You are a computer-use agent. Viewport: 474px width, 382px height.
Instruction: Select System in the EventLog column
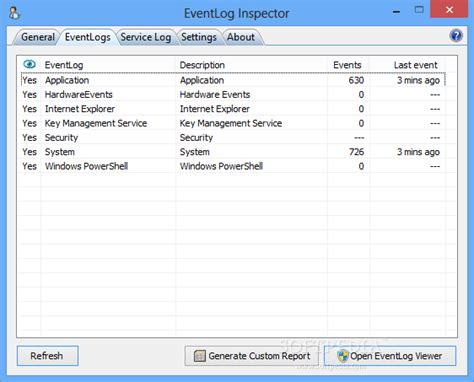point(60,152)
